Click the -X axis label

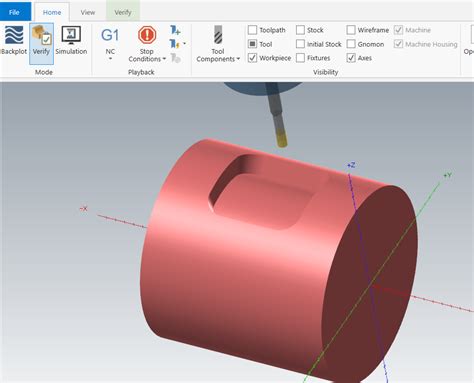[83, 209]
